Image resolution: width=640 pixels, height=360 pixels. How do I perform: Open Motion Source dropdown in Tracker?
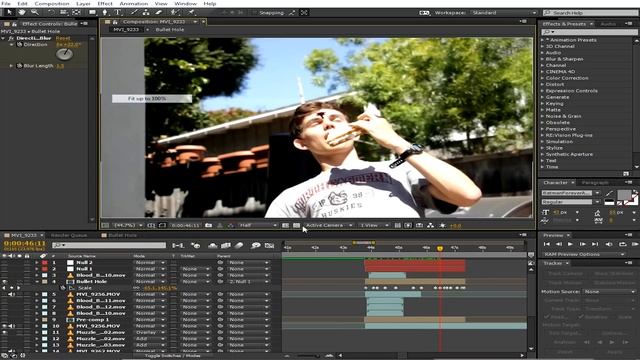(x=609, y=292)
